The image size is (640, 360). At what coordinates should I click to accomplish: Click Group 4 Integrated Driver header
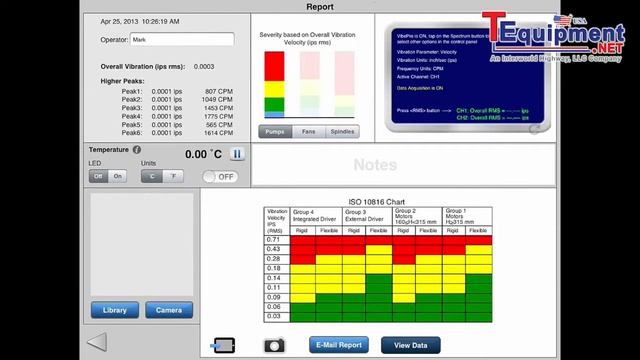[x=316, y=216]
